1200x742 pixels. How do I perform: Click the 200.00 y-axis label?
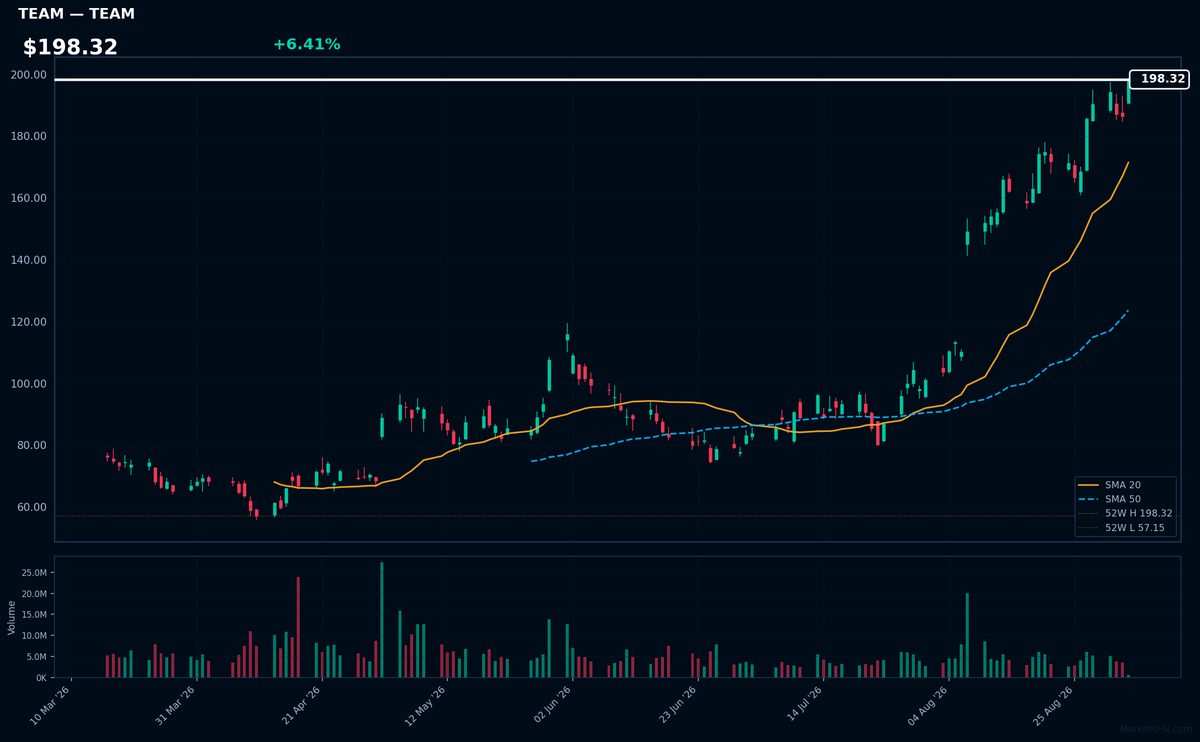(x=29, y=75)
